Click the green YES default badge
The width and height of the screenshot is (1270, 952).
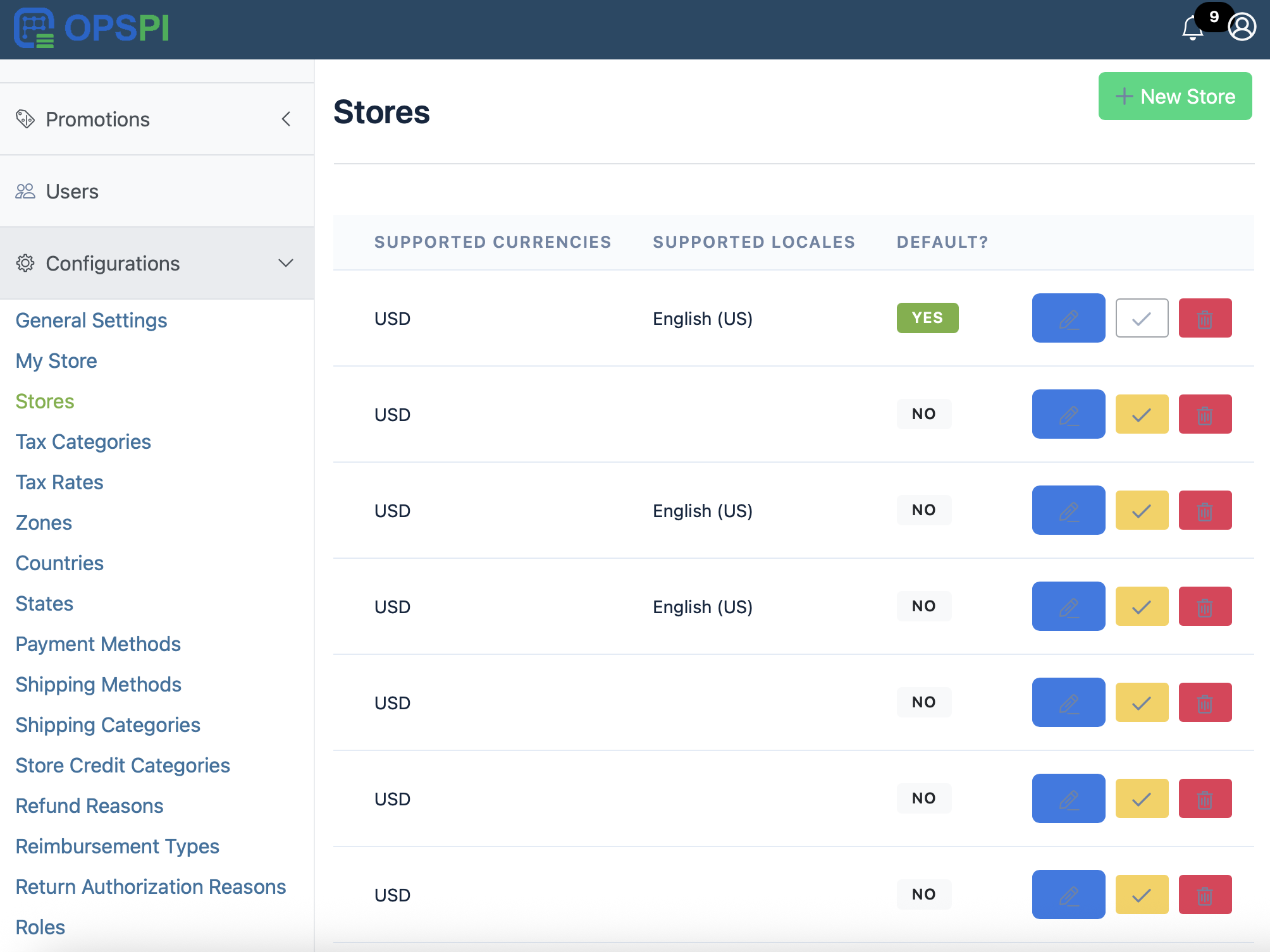pyautogui.click(x=927, y=318)
